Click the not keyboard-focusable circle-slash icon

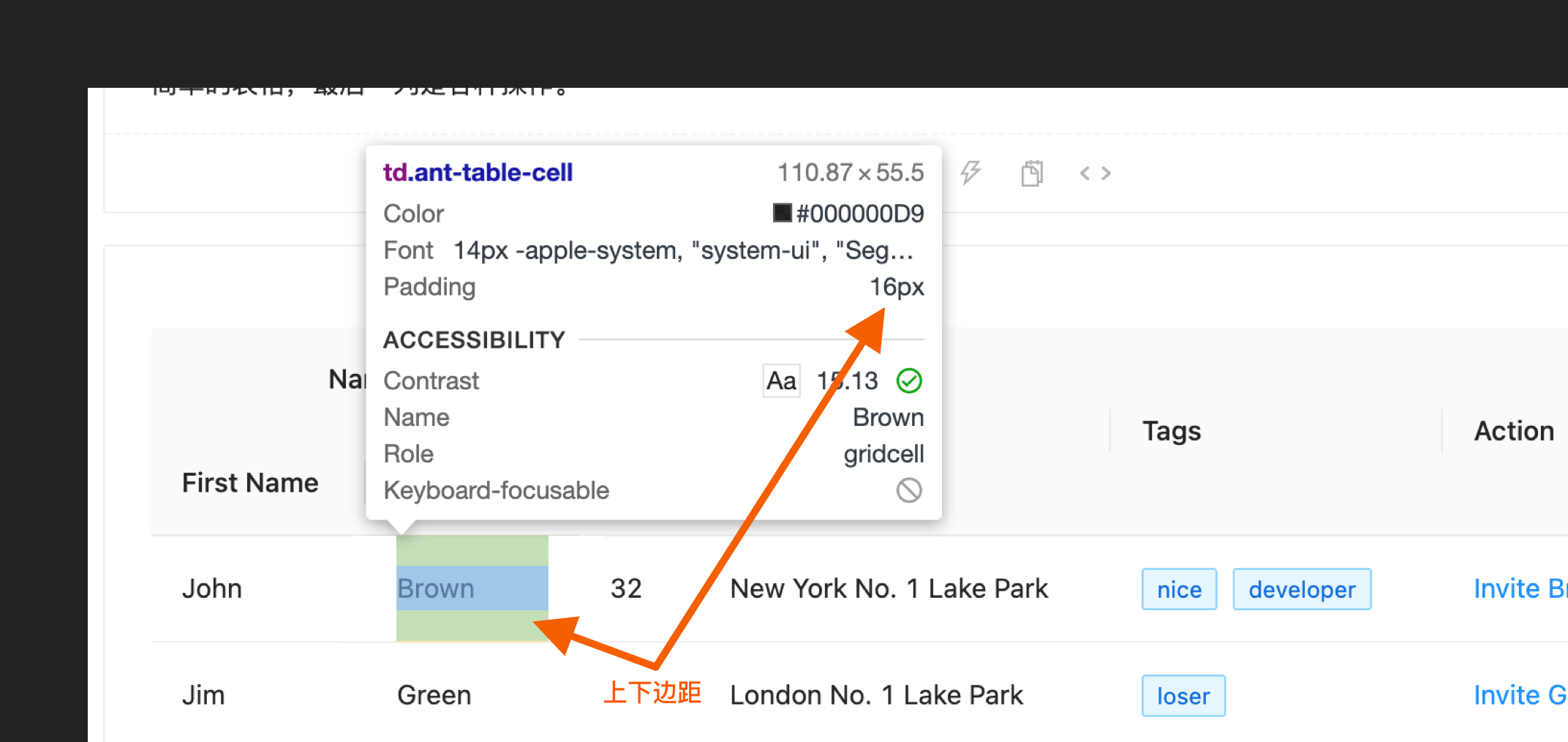tap(909, 490)
